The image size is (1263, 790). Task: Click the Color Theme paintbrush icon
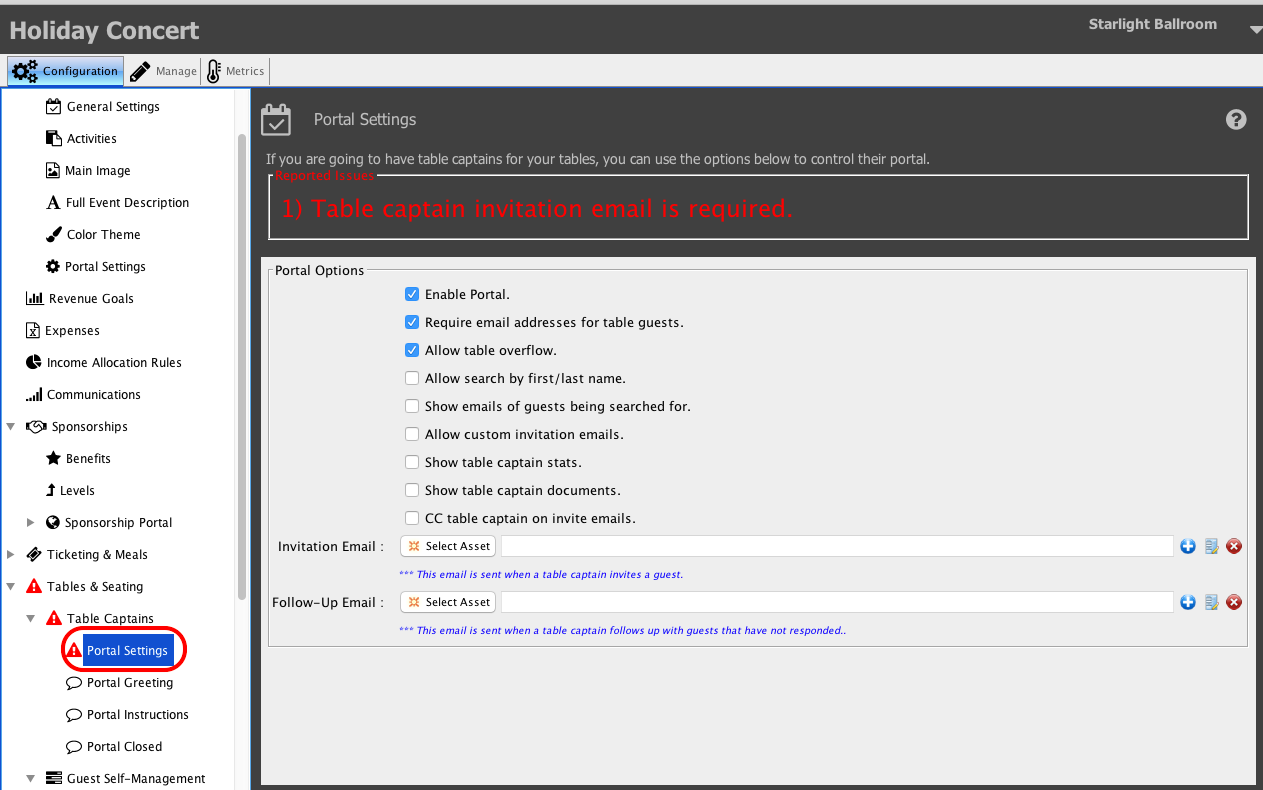[54, 234]
